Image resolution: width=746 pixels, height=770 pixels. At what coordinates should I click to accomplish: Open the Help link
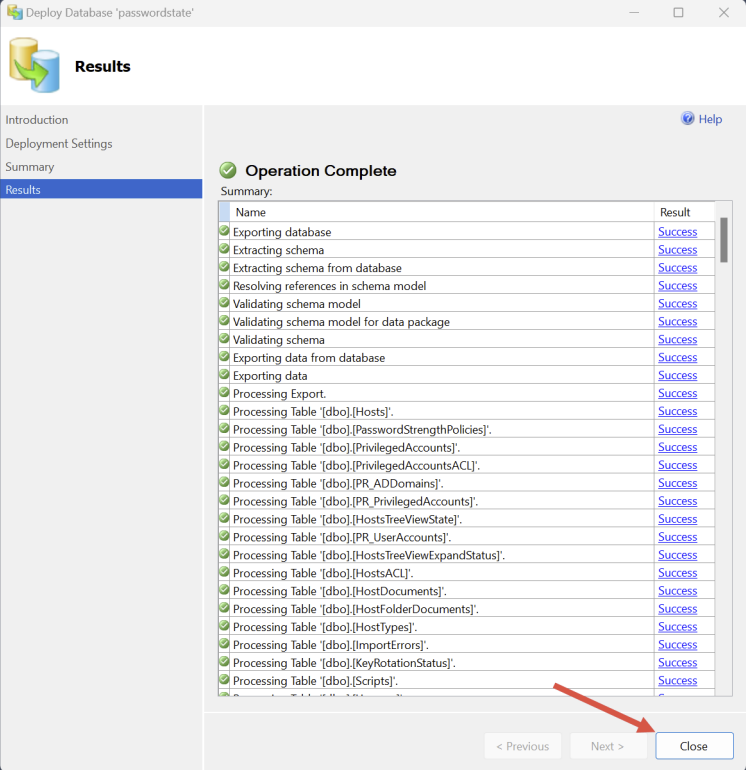[710, 119]
